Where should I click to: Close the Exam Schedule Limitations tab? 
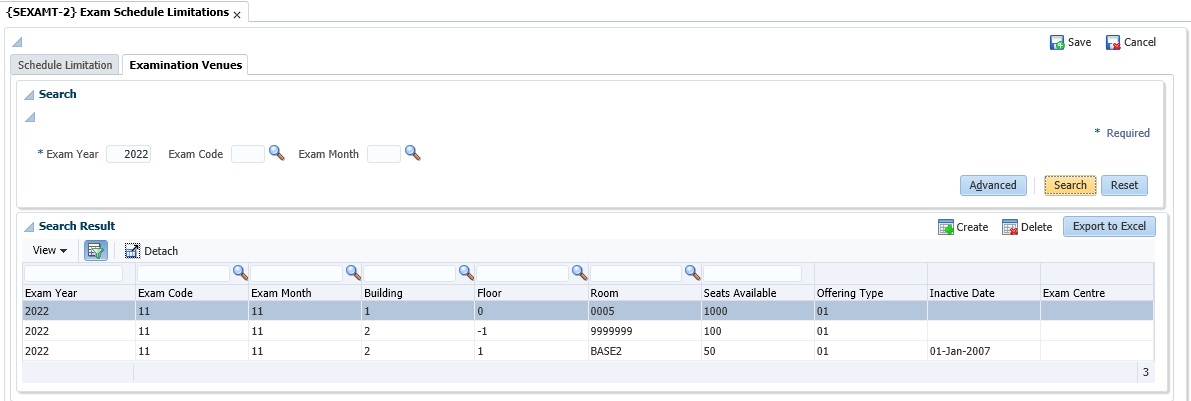pos(236,14)
